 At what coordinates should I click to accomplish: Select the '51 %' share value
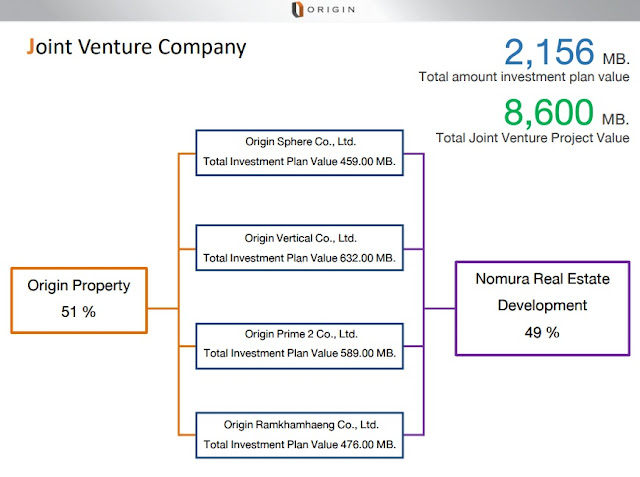point(78,312)
